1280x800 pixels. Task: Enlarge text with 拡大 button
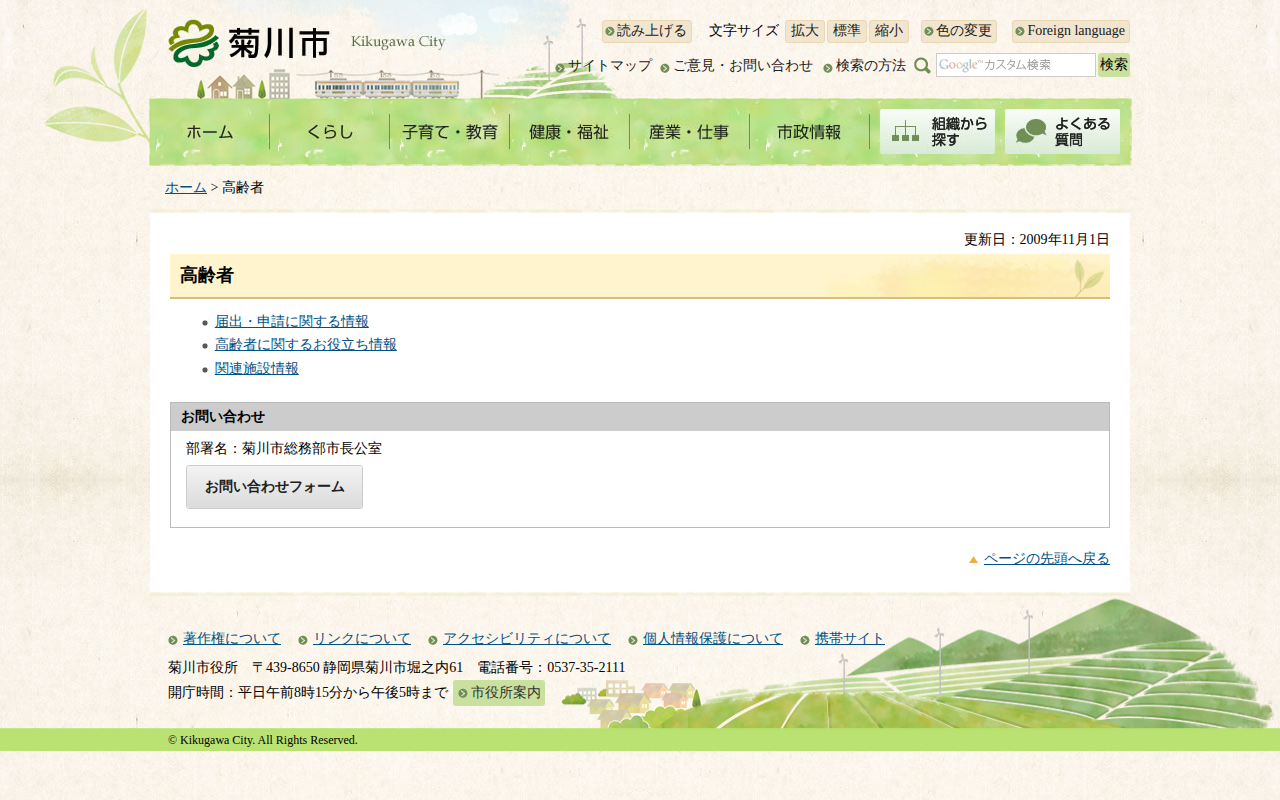805,31
